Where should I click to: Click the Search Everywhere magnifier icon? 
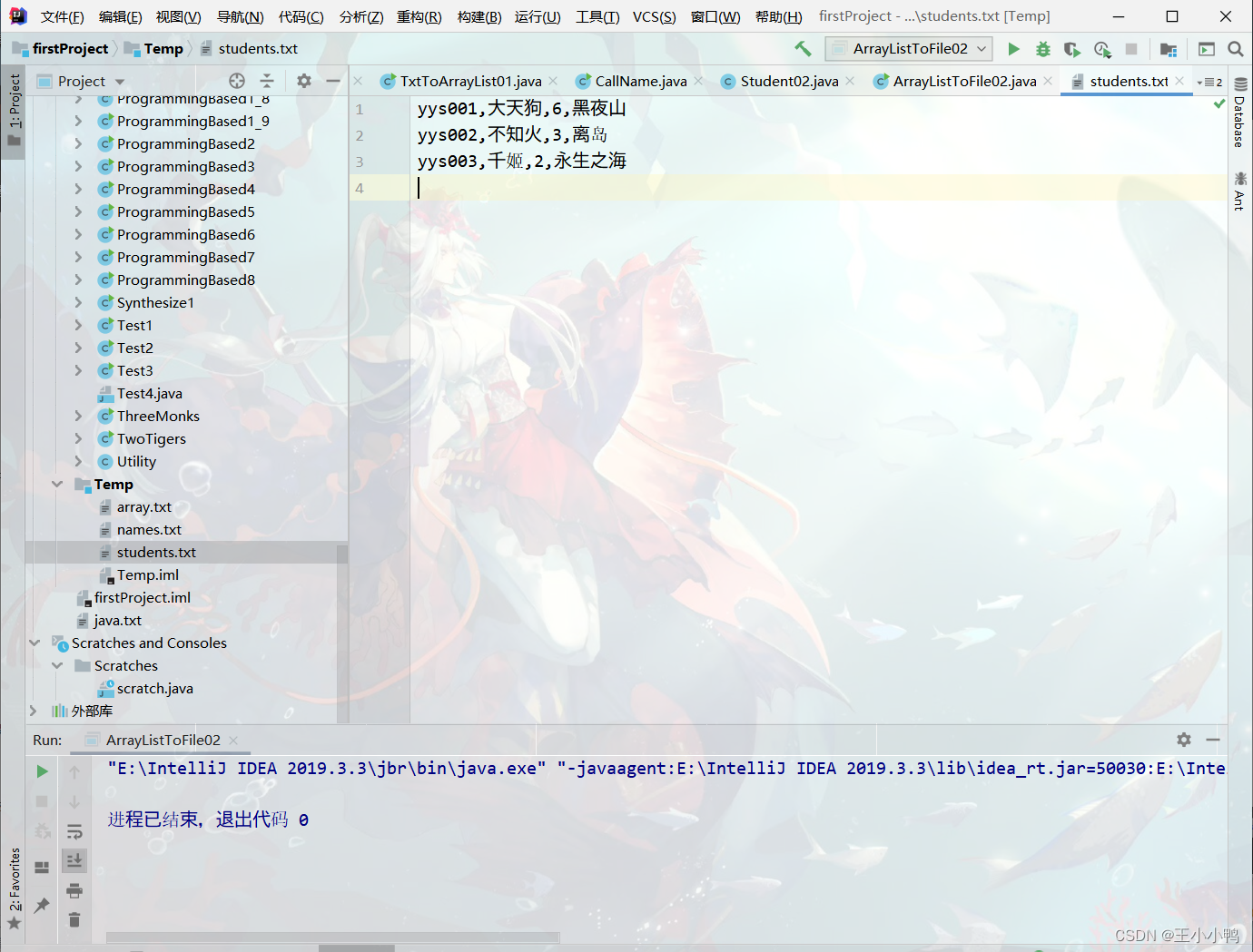(x=1236, y=49)
